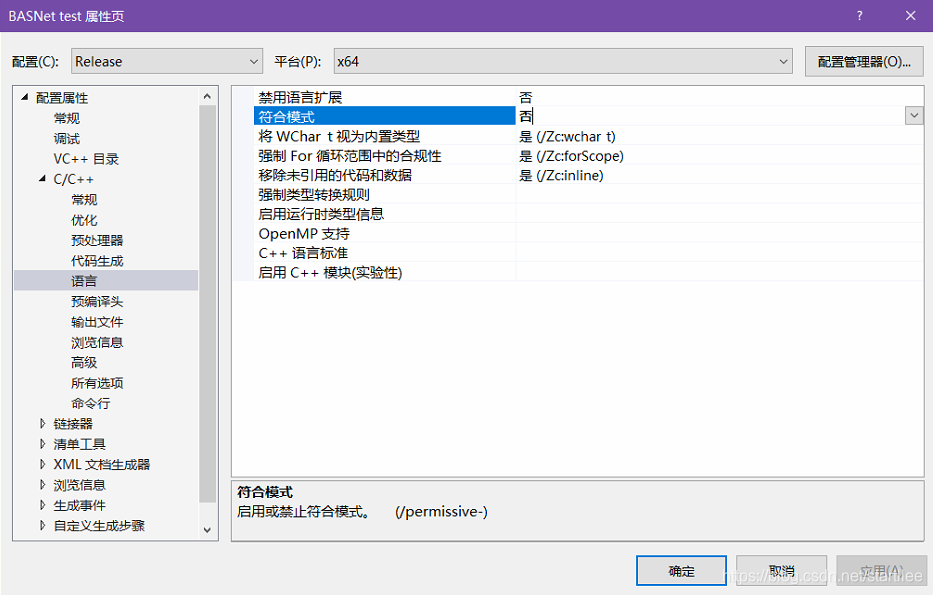Expand the 清单工具 tree node
Viewport: 933px width, 595px height.
point(42,444)
